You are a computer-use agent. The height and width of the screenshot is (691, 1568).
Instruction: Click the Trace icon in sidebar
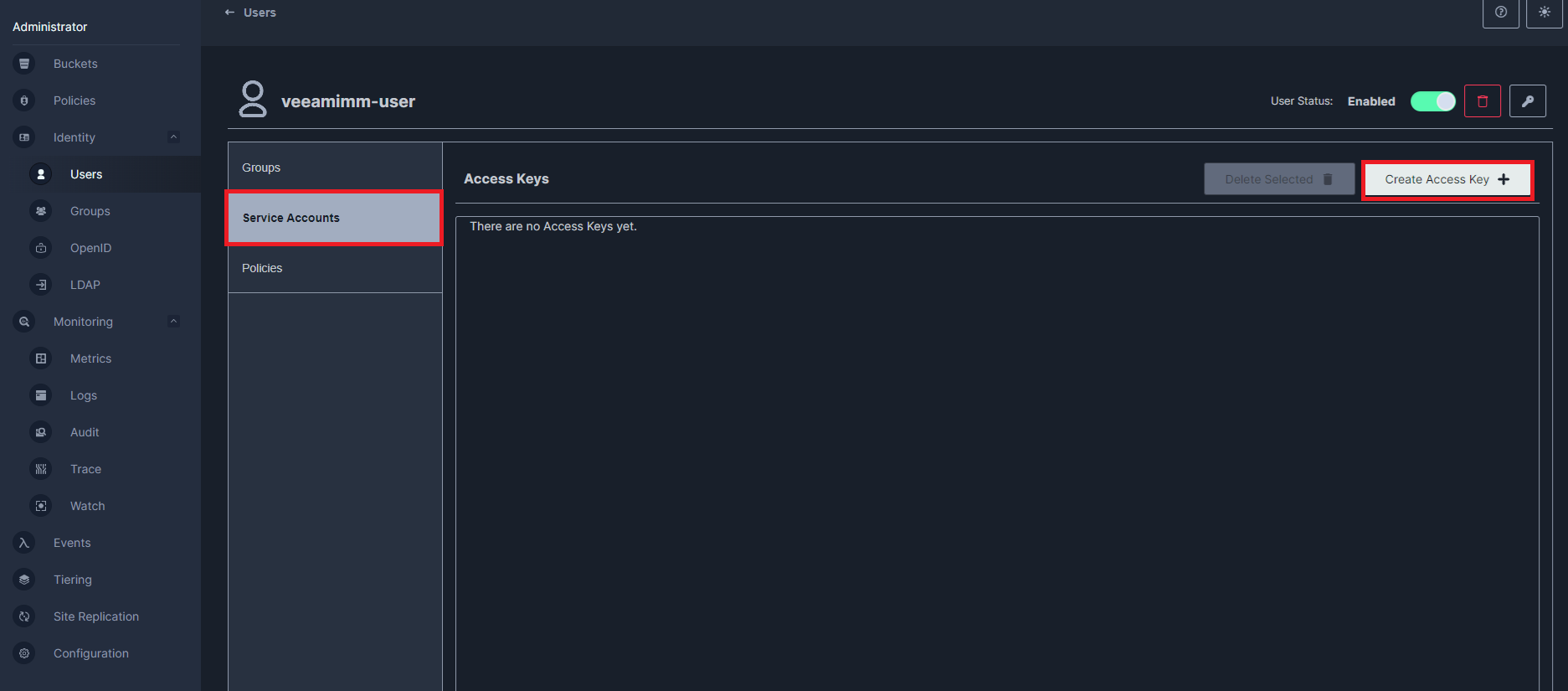41,469
